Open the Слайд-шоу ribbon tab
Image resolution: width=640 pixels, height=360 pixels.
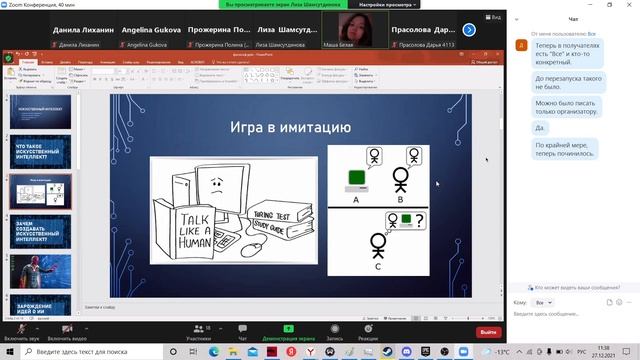(131, 62)
